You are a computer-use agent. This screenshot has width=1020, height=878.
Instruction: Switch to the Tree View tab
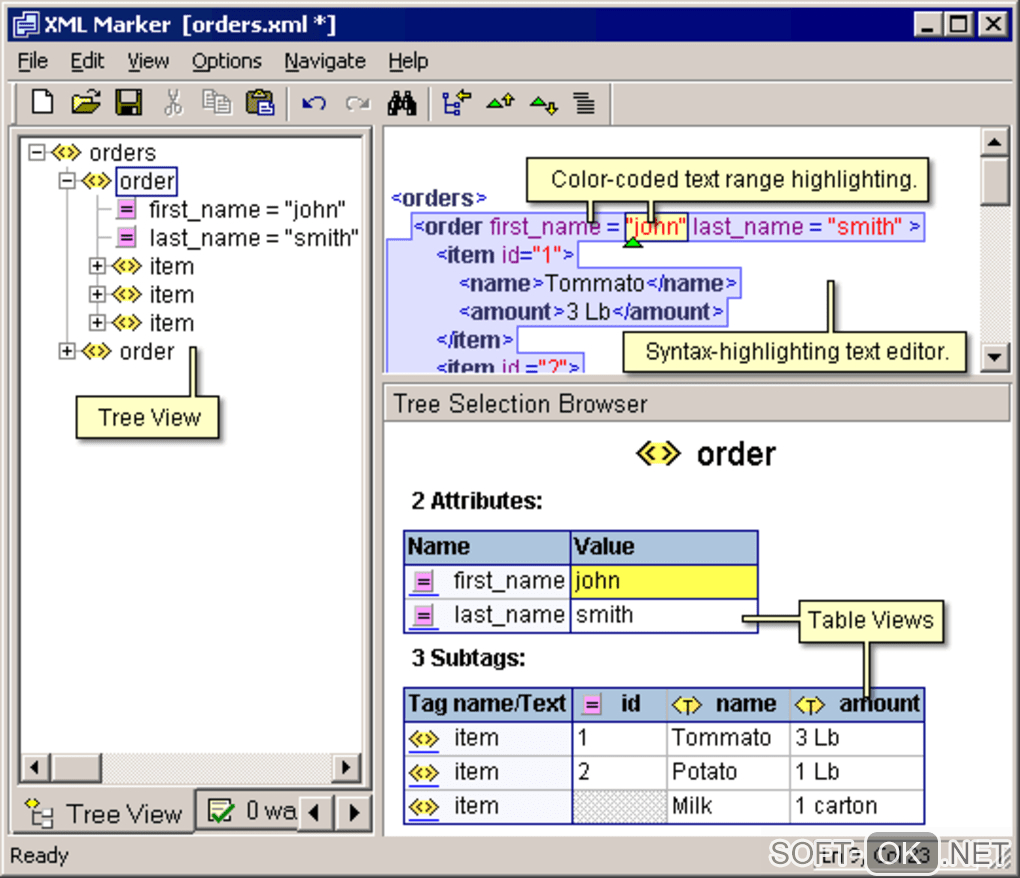pyautogui.click(x=104, y=813)
